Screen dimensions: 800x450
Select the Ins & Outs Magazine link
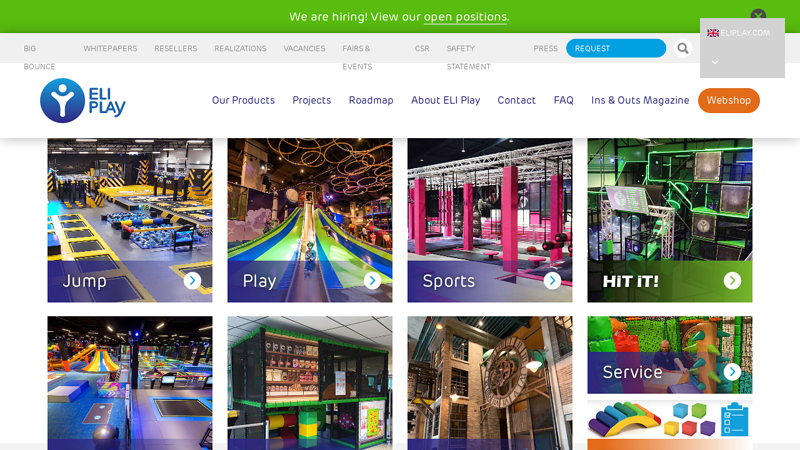click(640, 101)
